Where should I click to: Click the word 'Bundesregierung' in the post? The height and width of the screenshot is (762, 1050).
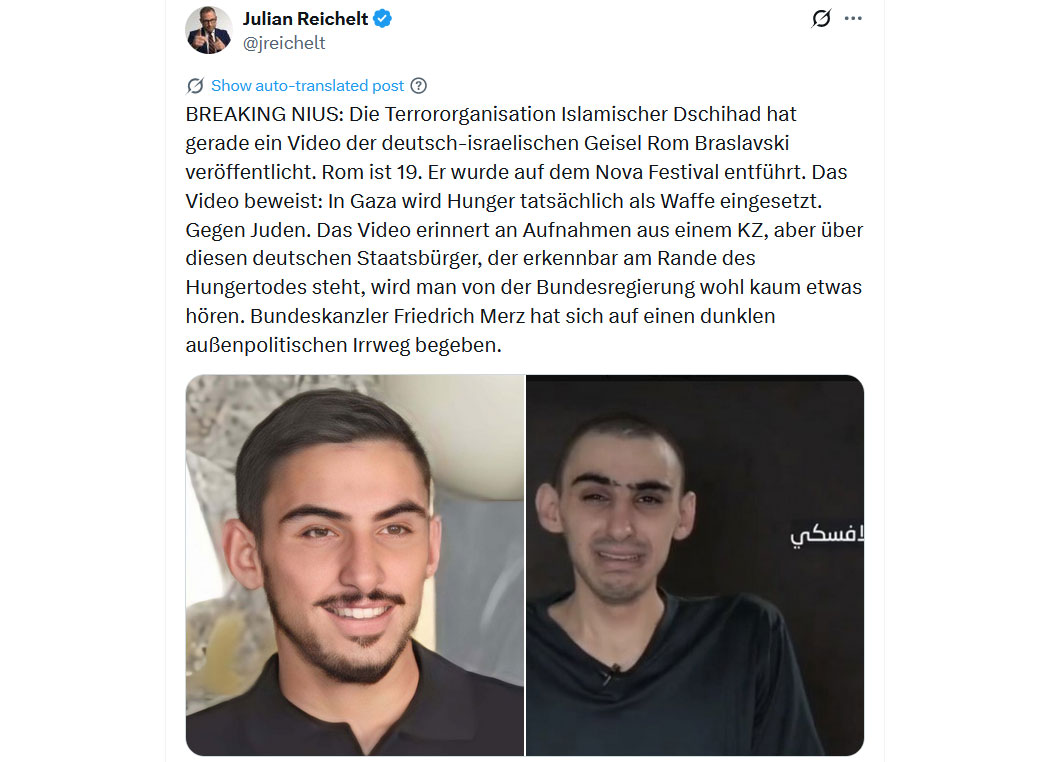615,287
